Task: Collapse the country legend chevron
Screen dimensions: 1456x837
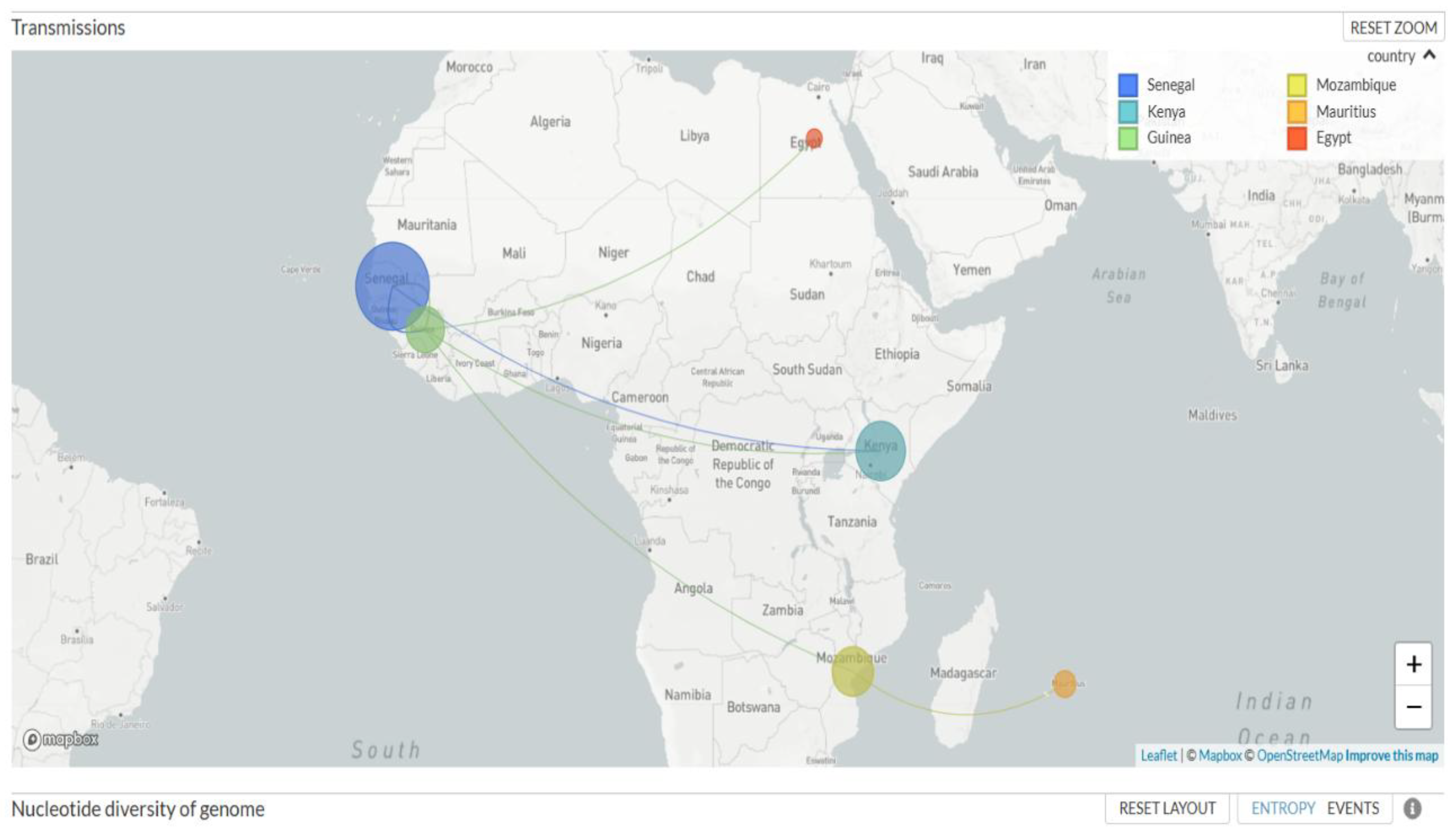Action: pyautogui.click(x=1430, y=55)
